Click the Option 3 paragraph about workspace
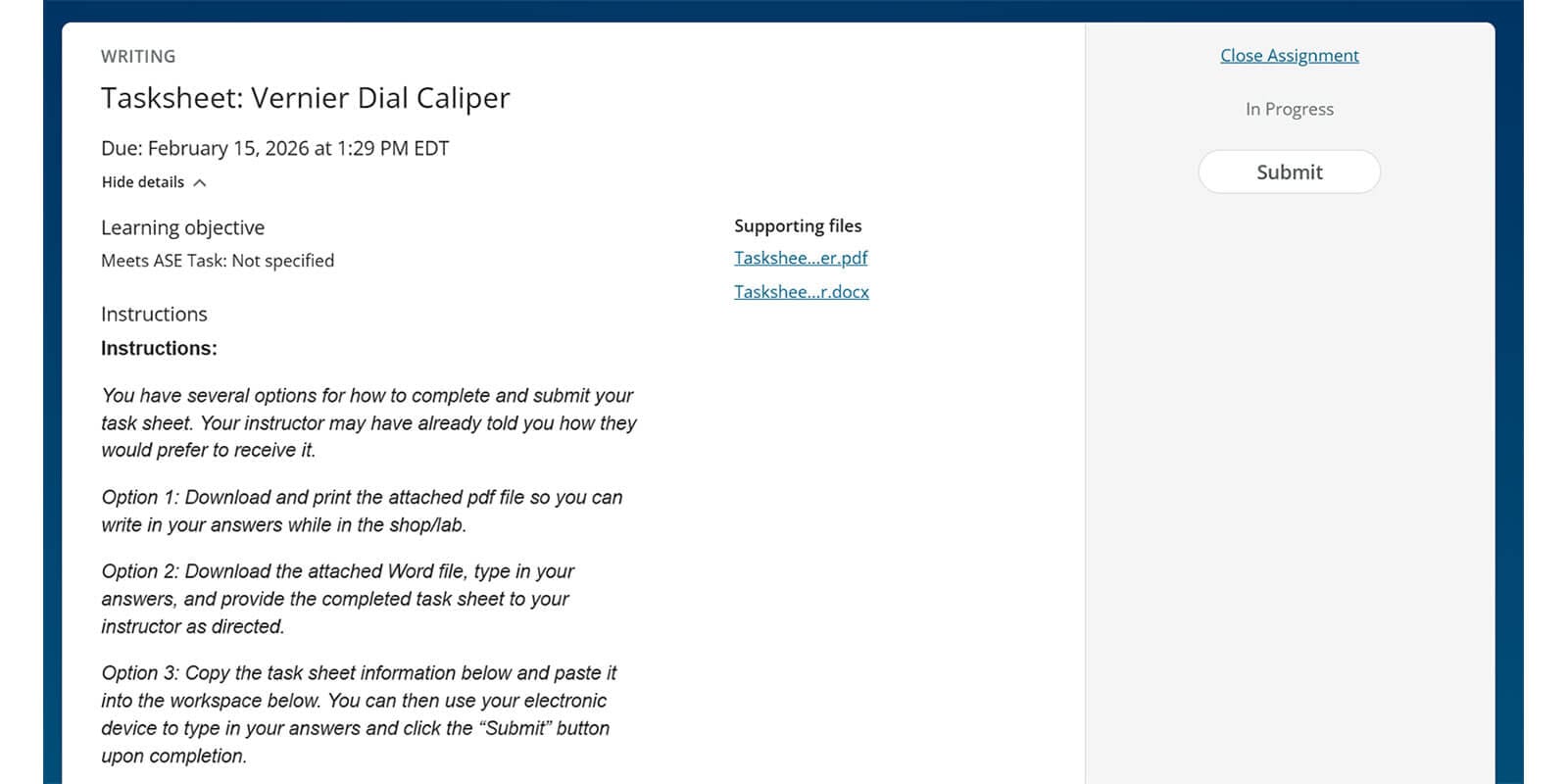The width and height of the screenshot is (1568, 784). 358,713
